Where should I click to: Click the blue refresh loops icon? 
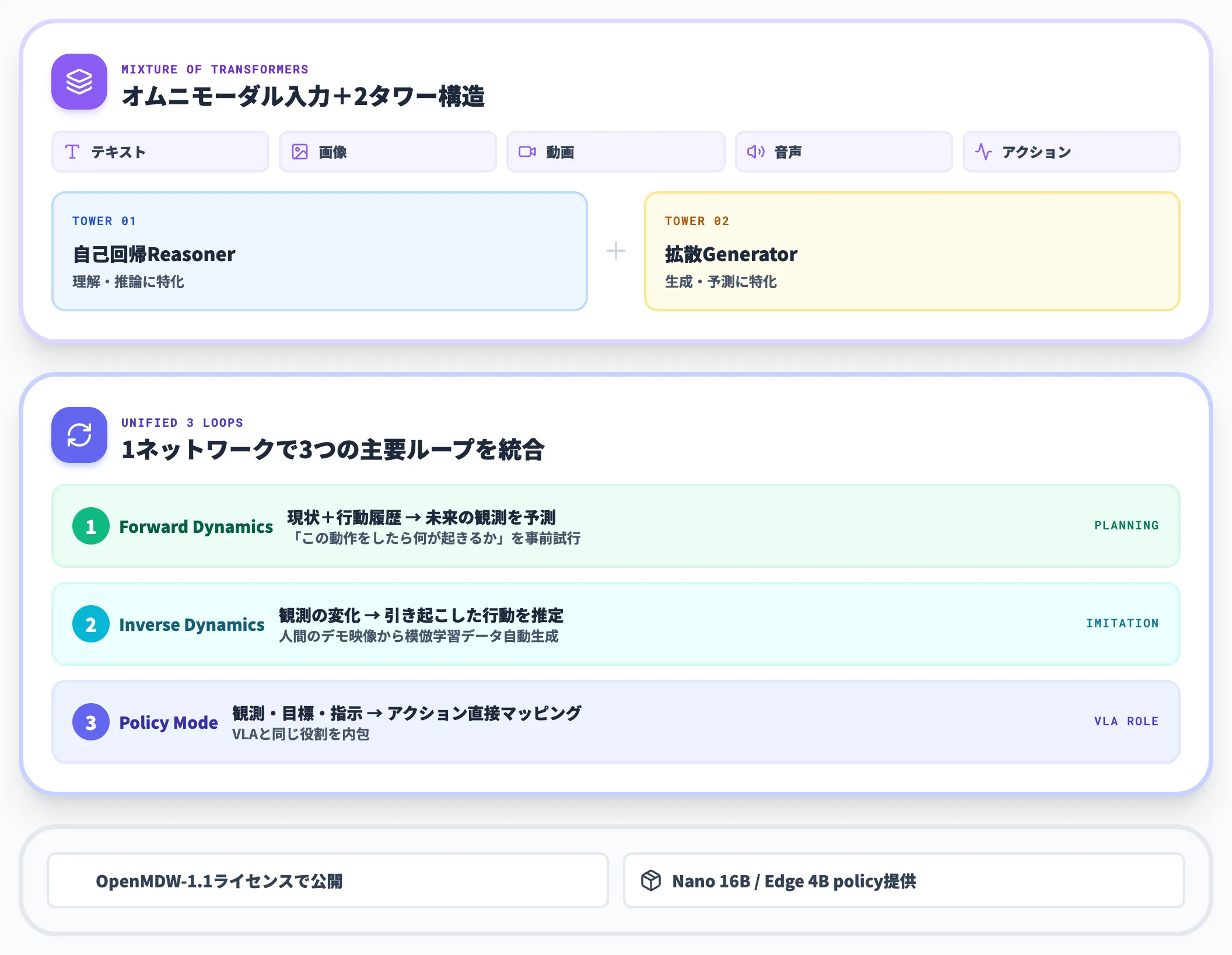[x=79, y=435]
